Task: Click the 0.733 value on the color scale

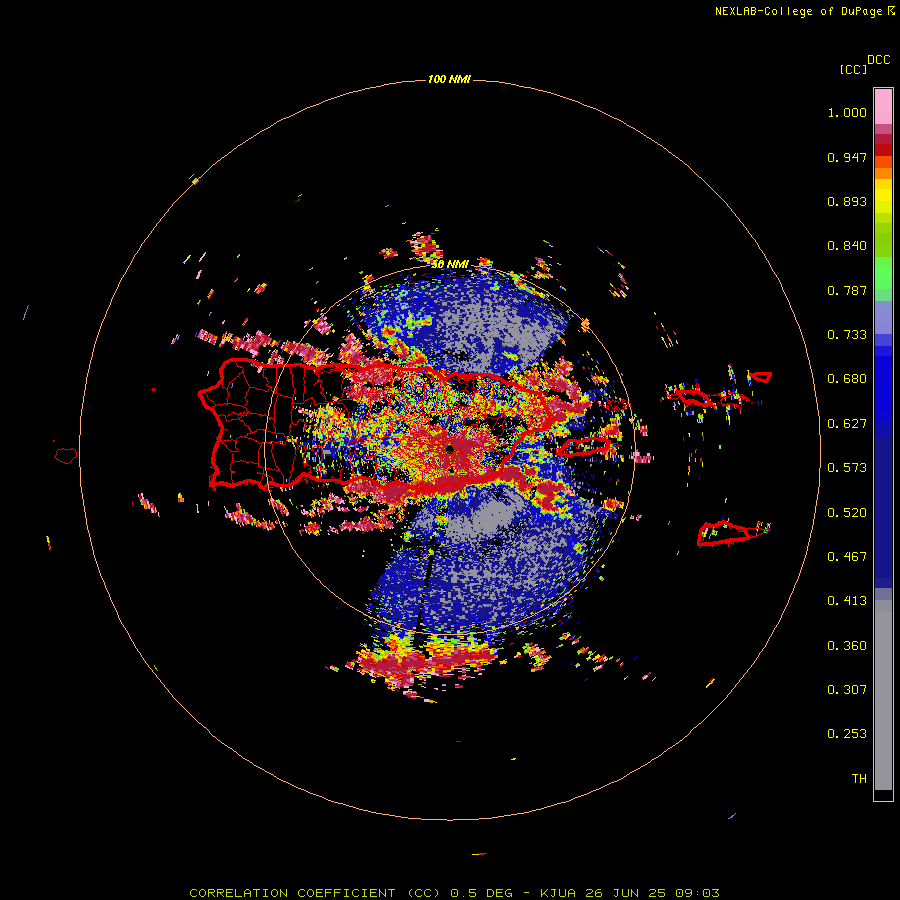Action: click(x=847, y=335)
